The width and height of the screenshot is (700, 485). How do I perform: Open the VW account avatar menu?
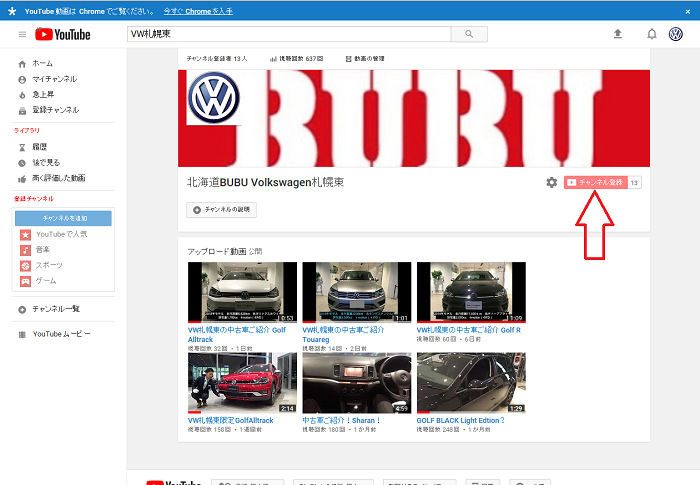675,34
